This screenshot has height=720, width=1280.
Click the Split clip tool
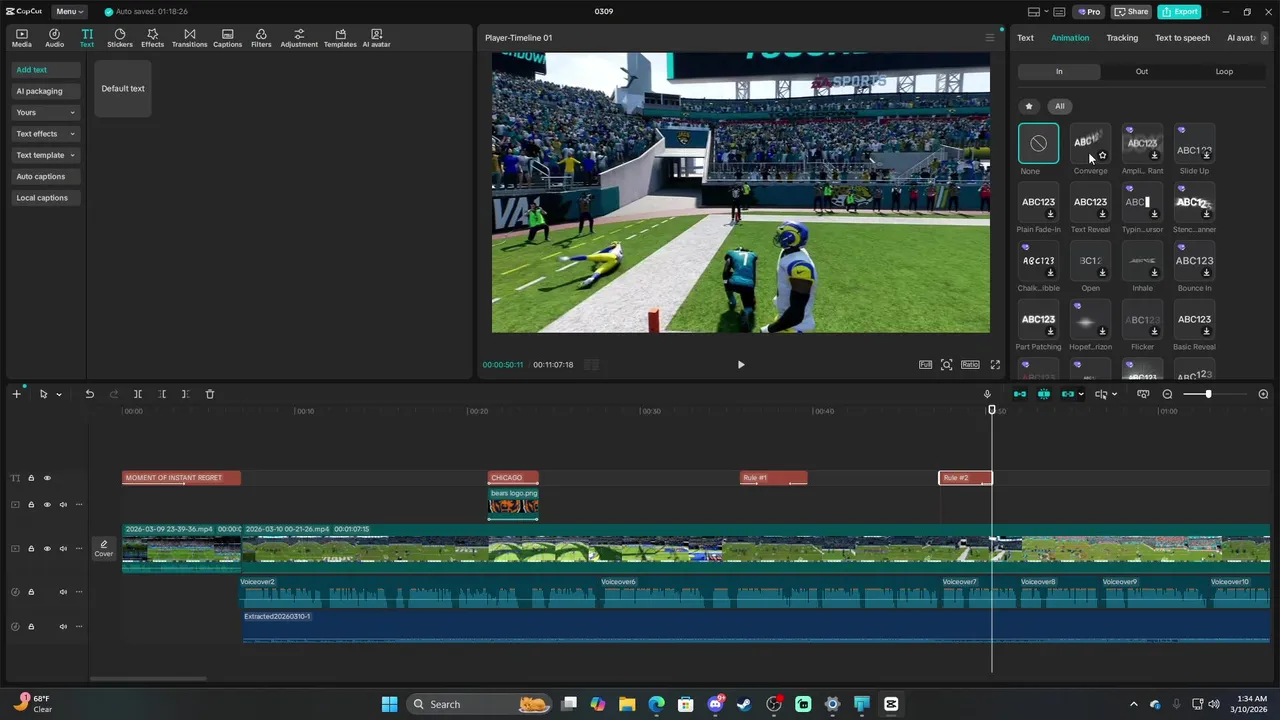pos(138,394)
